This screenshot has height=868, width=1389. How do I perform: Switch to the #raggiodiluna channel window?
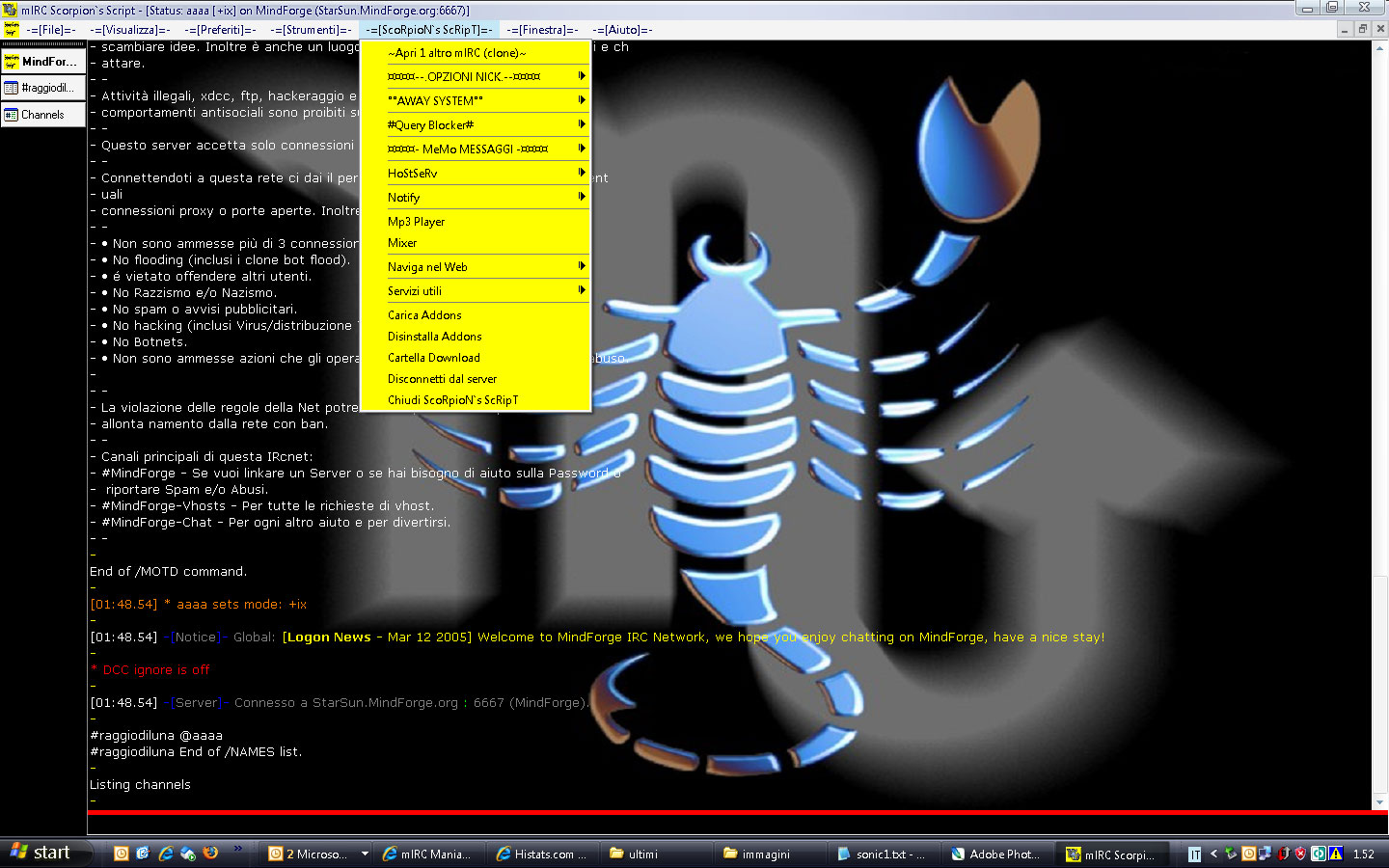(42, 88)
